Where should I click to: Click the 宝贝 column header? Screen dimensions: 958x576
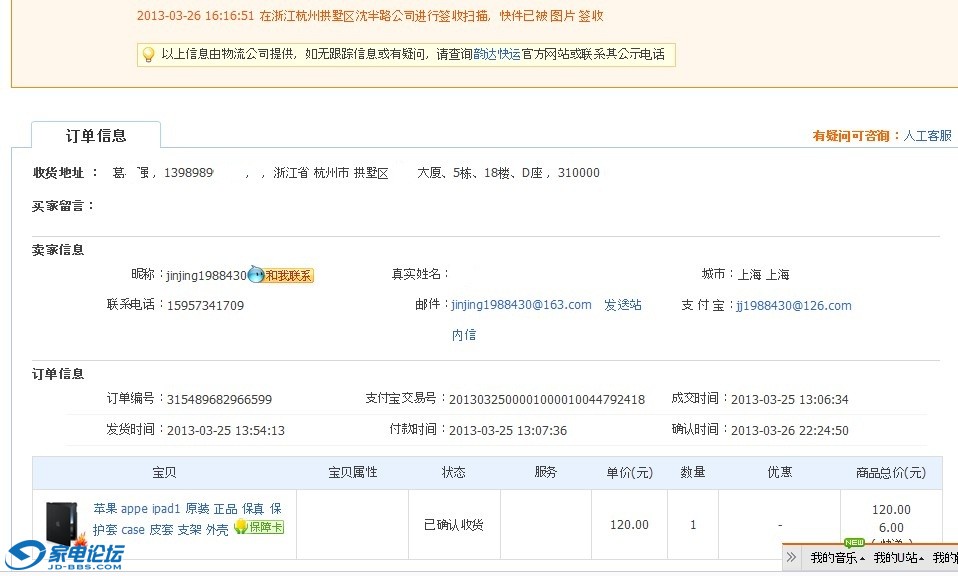(164, 472)
